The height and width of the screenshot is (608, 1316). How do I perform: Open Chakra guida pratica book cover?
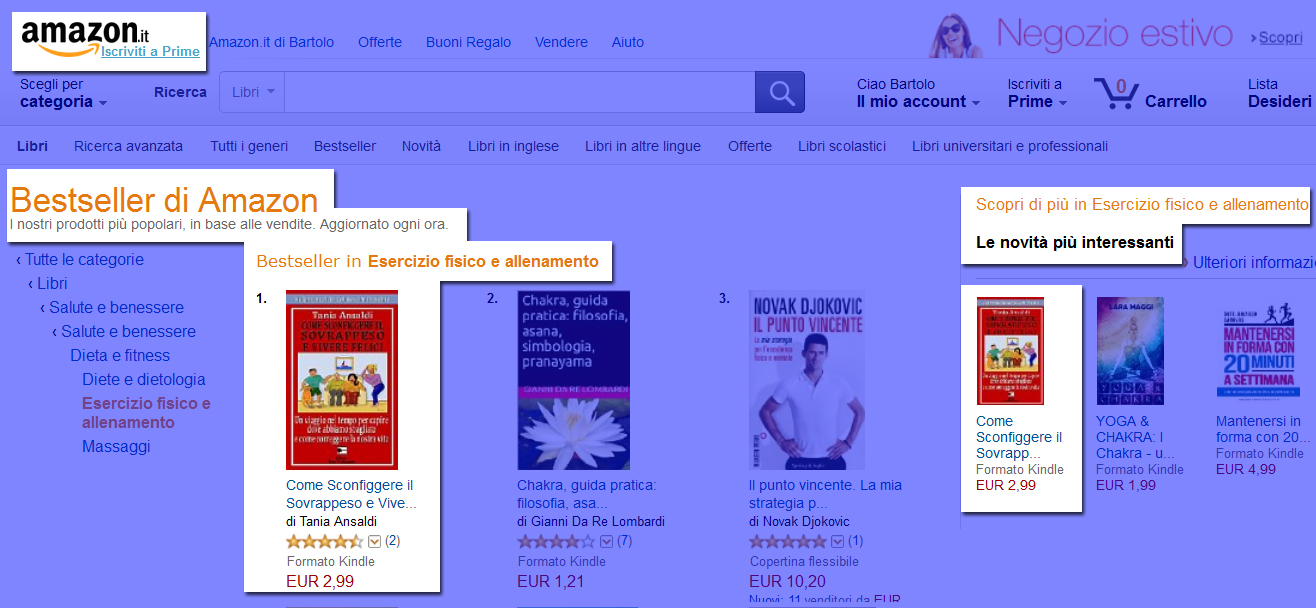pos(573,380)
